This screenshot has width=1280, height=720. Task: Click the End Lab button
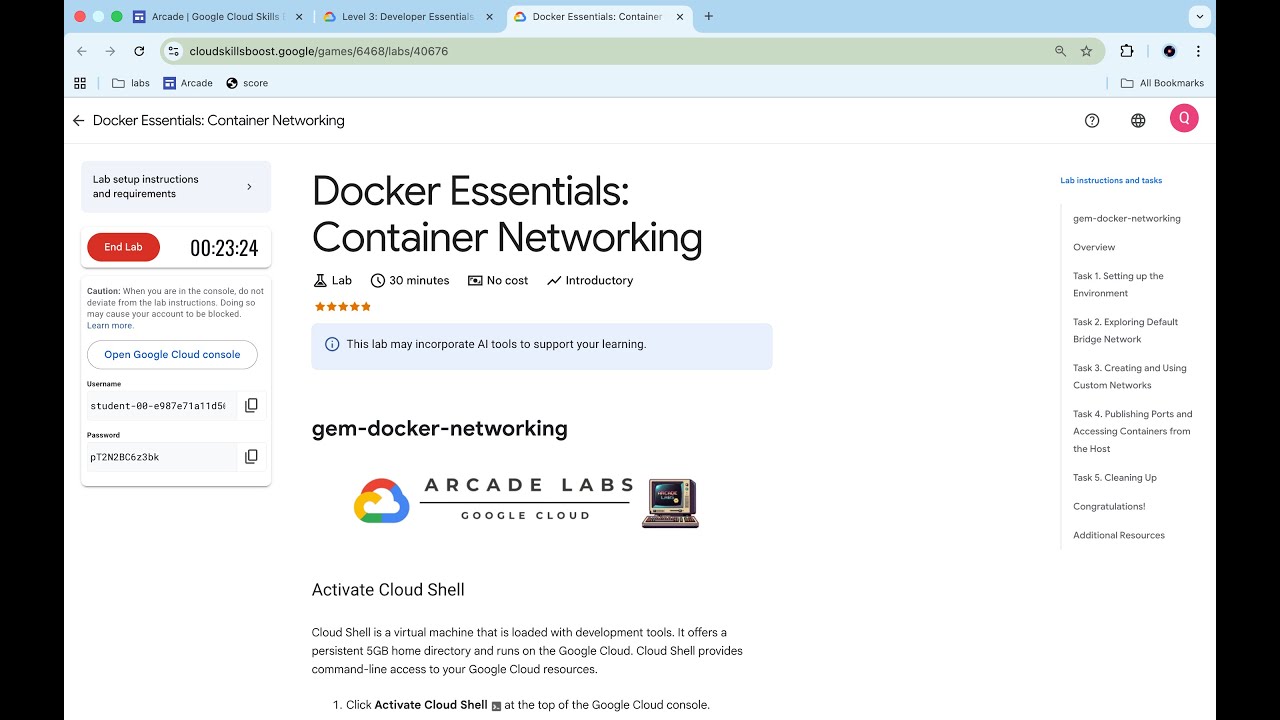123,247
